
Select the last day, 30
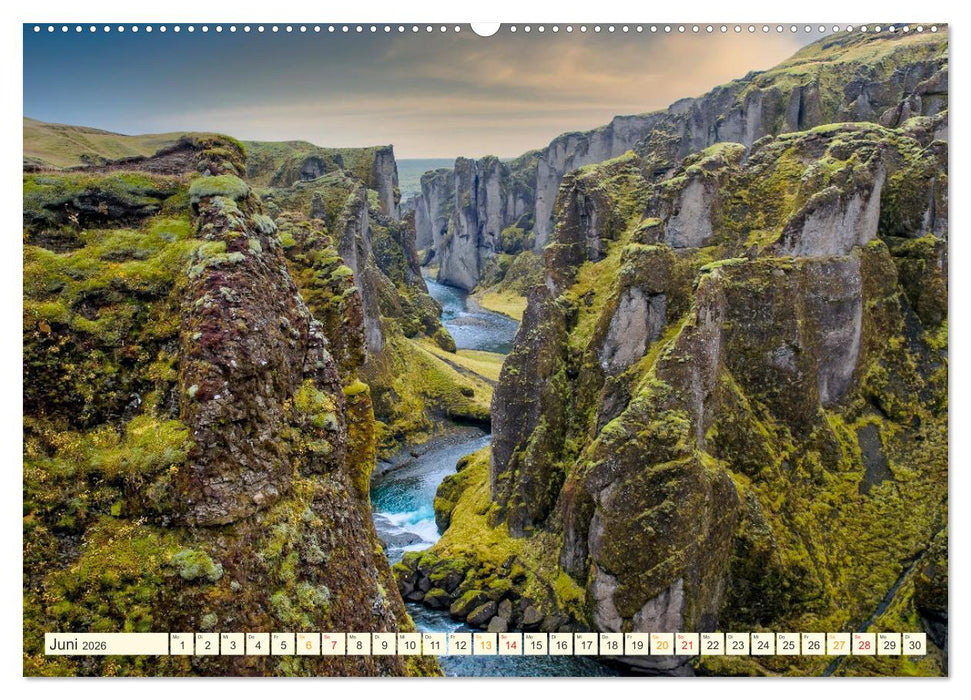914,644
